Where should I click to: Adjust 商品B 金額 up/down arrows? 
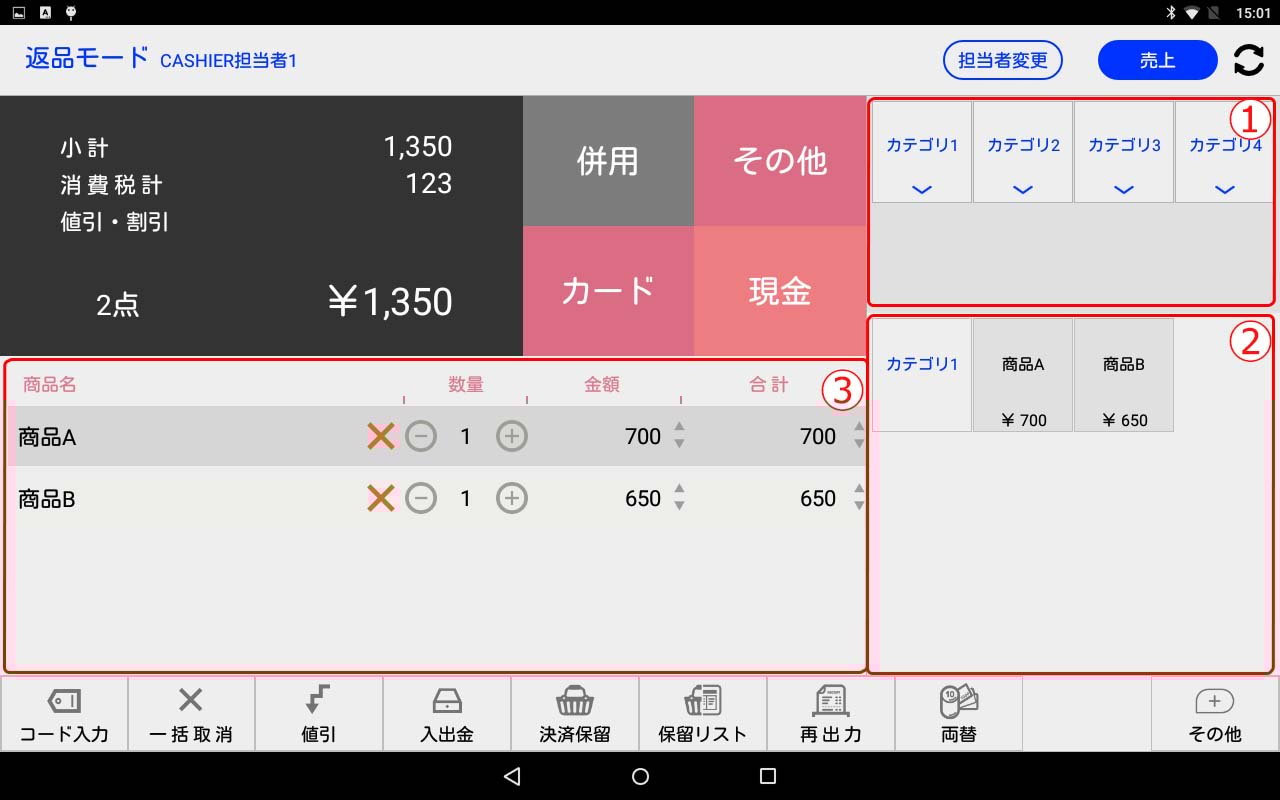(679, 498)
